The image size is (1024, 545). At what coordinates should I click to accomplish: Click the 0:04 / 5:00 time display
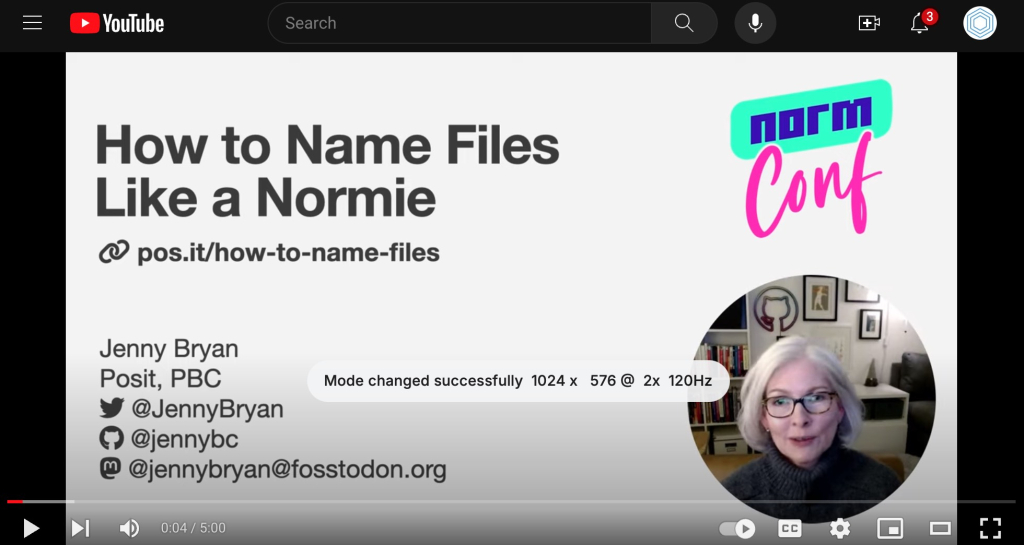pyautogui.click(x=193, y=528)
